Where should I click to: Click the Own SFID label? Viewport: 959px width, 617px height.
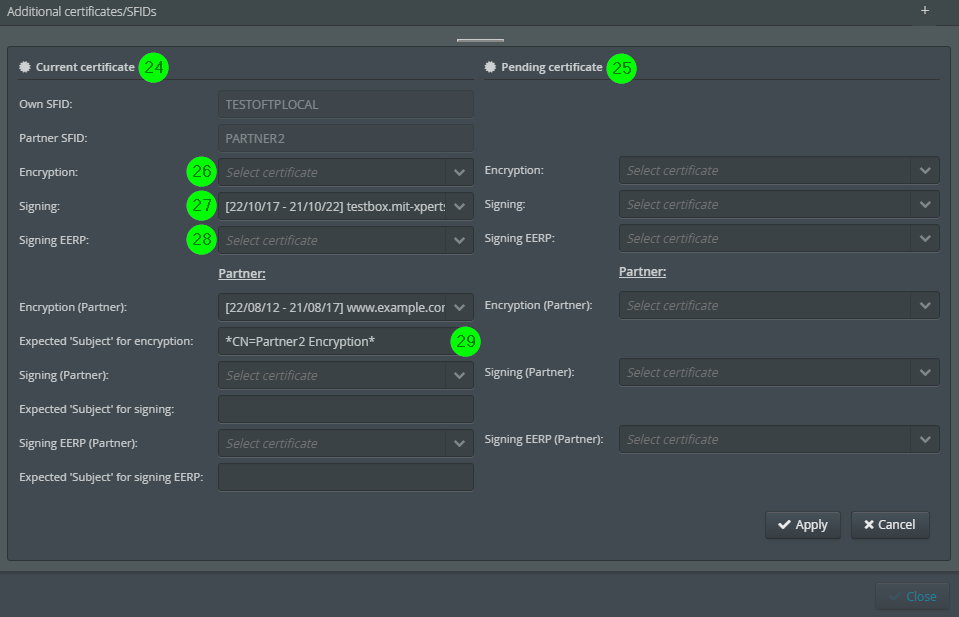click(45, 104)
